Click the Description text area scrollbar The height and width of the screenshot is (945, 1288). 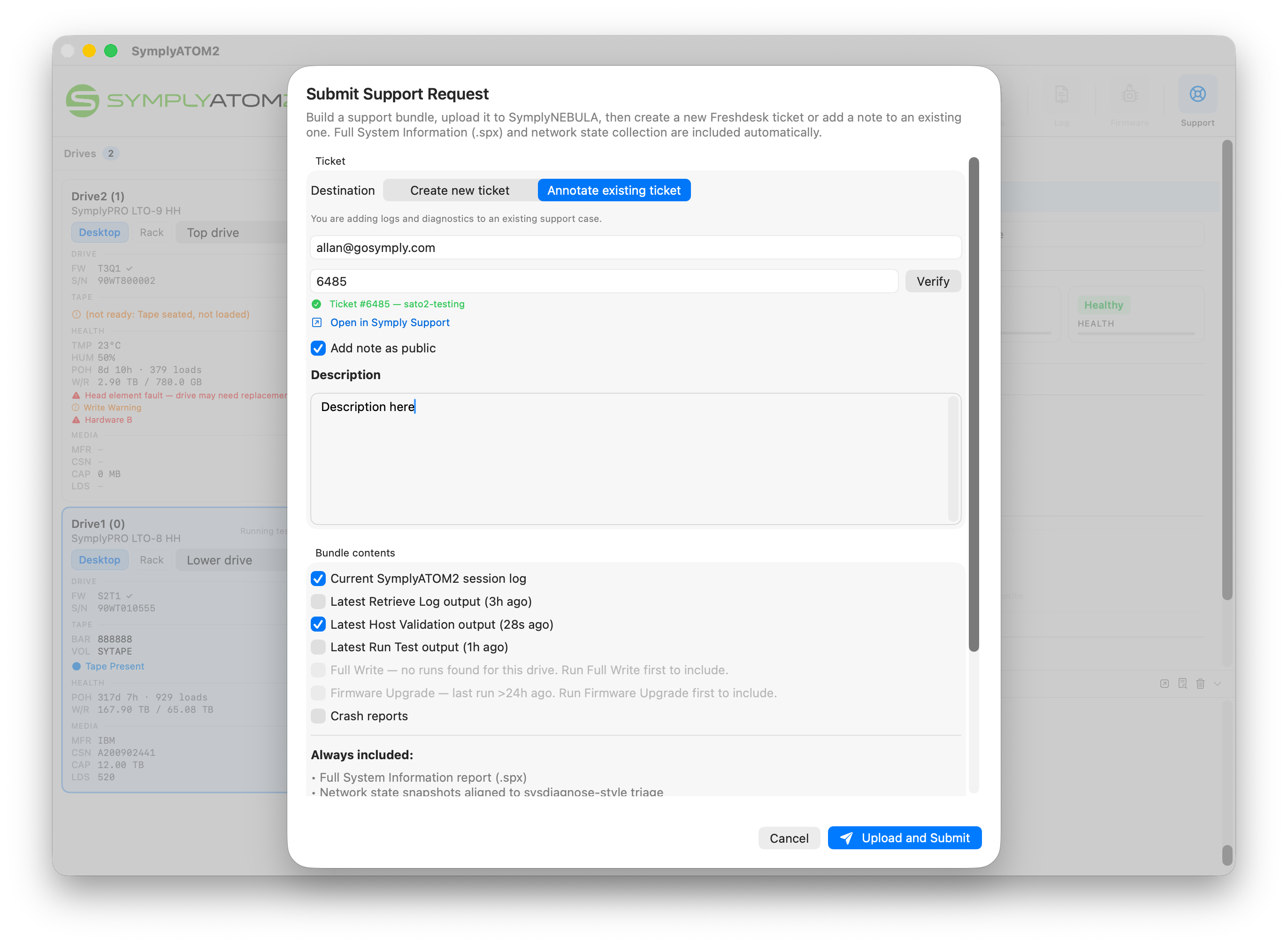point(953,458)
